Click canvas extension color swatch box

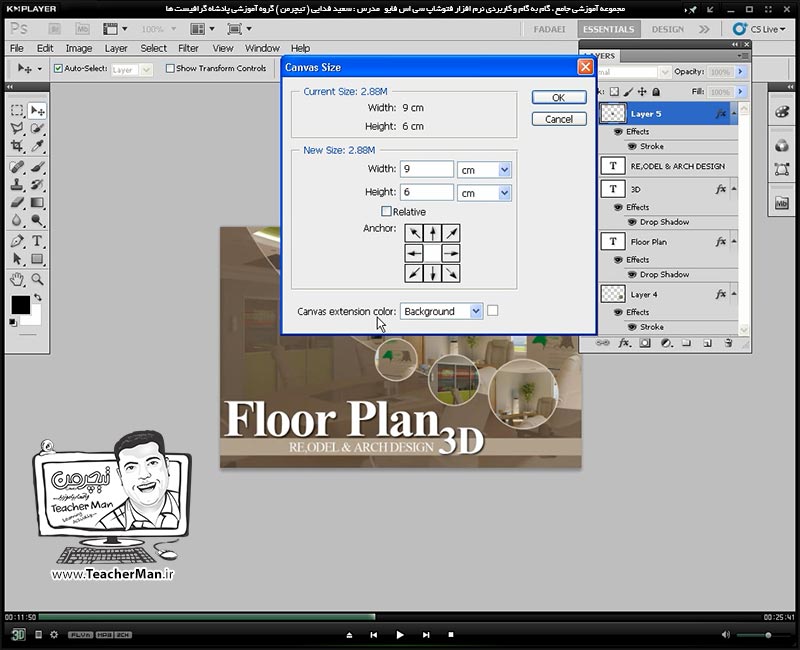click(x=492, y=310)
